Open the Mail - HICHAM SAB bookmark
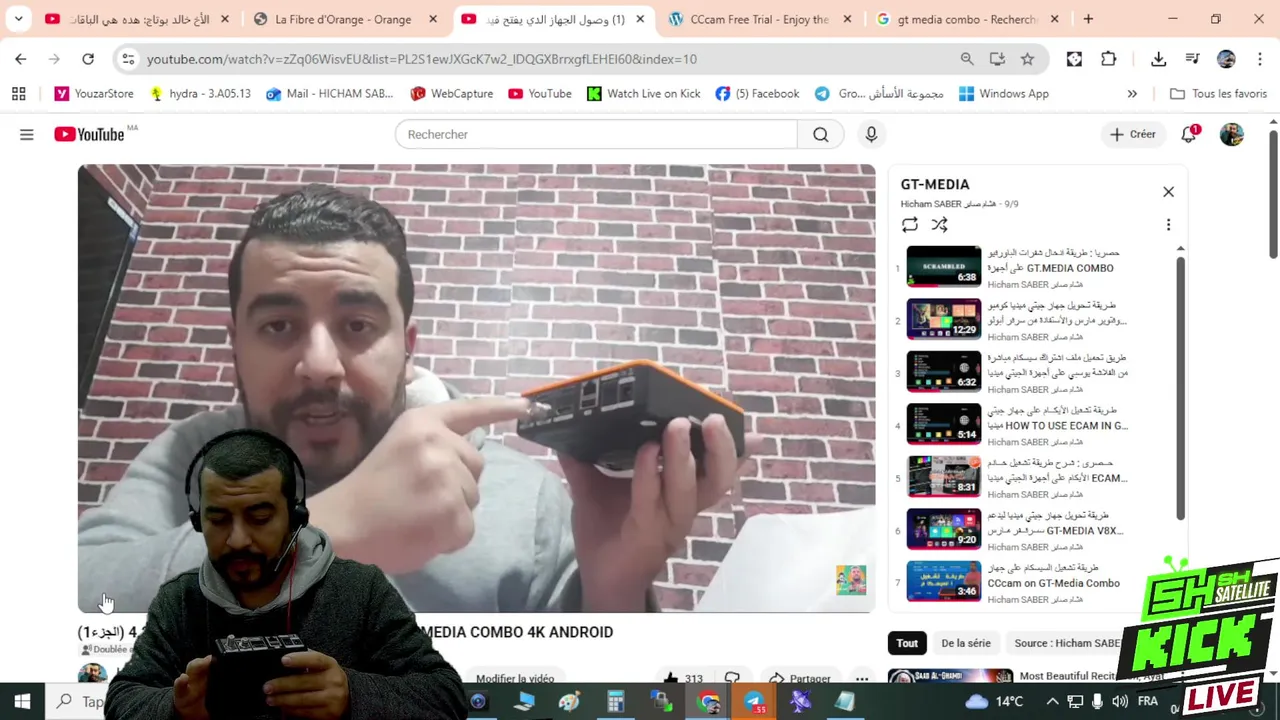 (329, 94)
